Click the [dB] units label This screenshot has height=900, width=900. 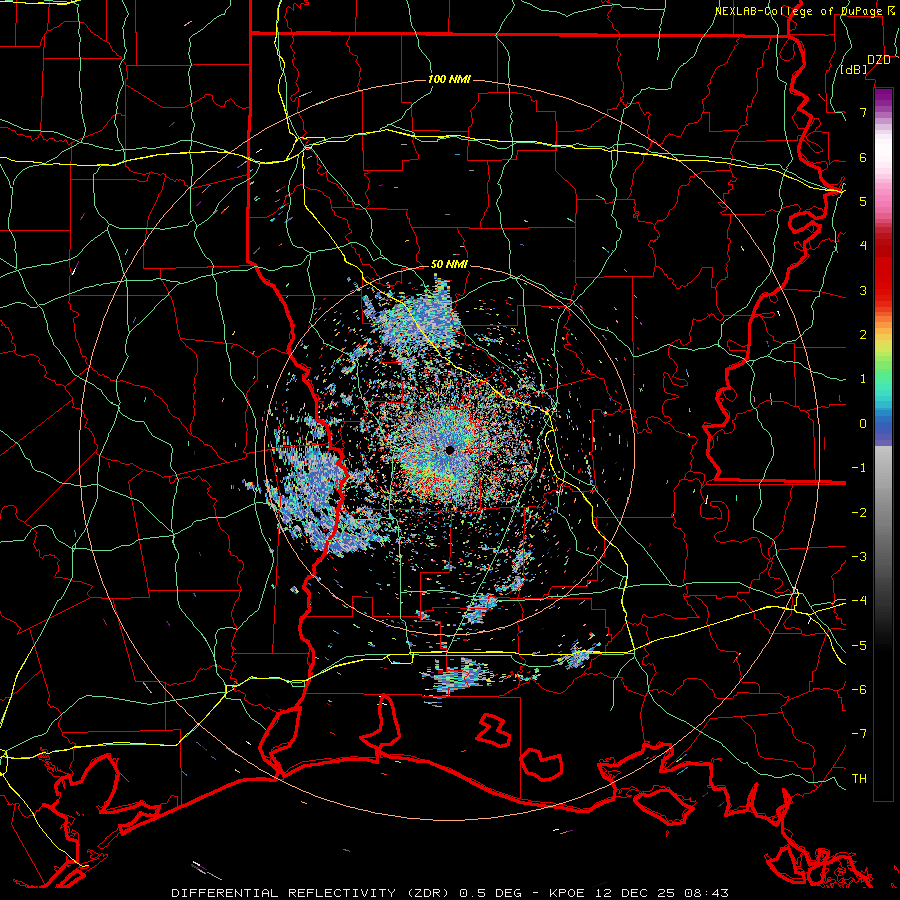[854, 70]
